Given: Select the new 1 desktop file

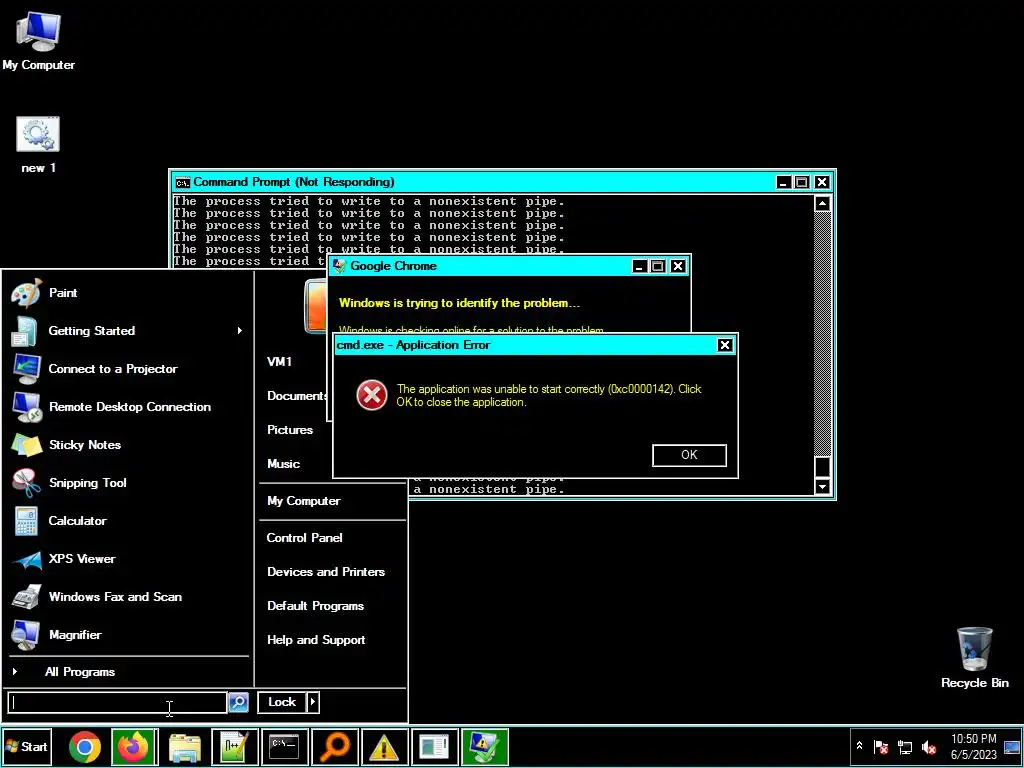Looking at the screenshot, I should [x=38, y=145].
